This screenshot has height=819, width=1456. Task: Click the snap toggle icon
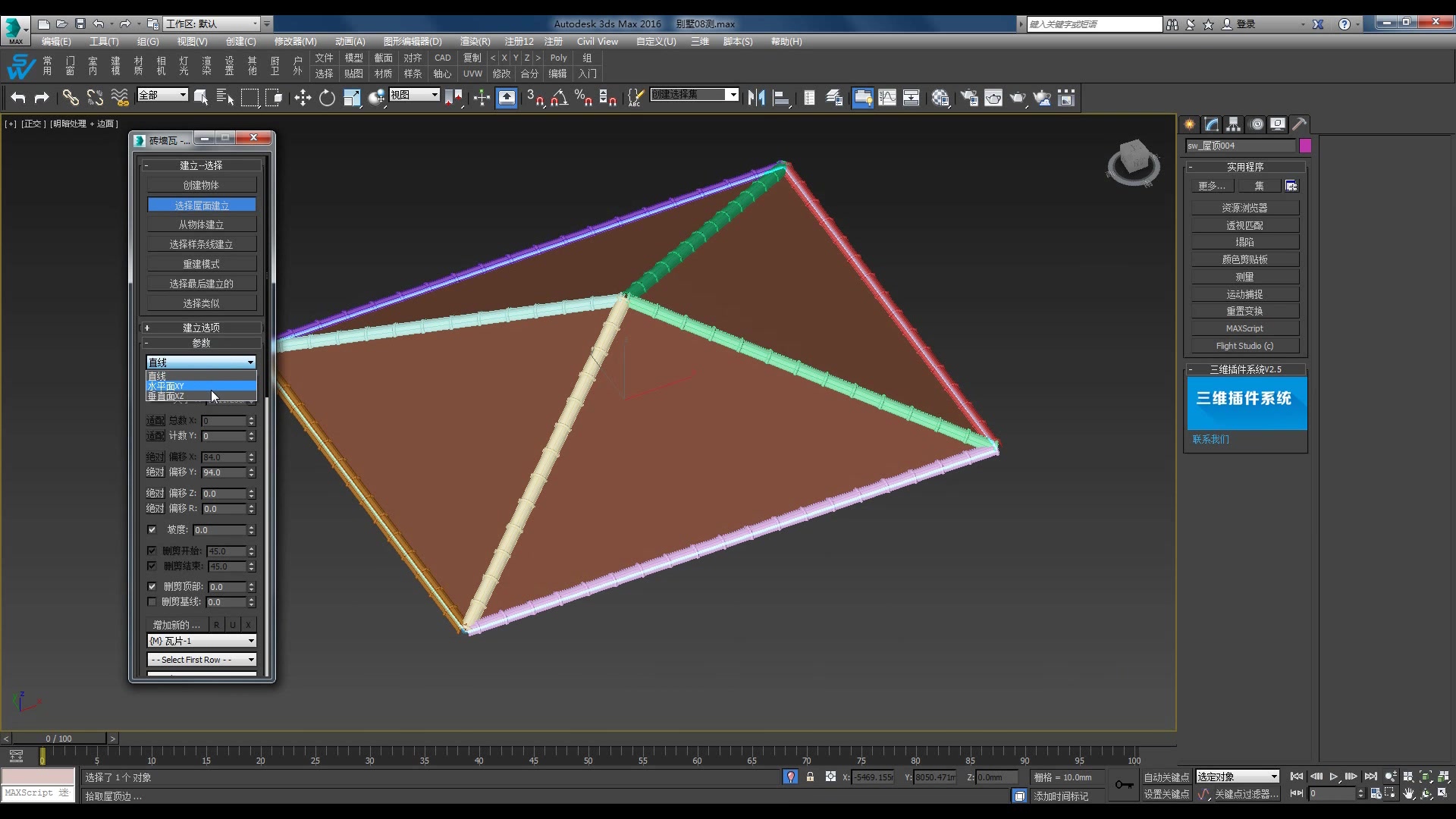535,97
